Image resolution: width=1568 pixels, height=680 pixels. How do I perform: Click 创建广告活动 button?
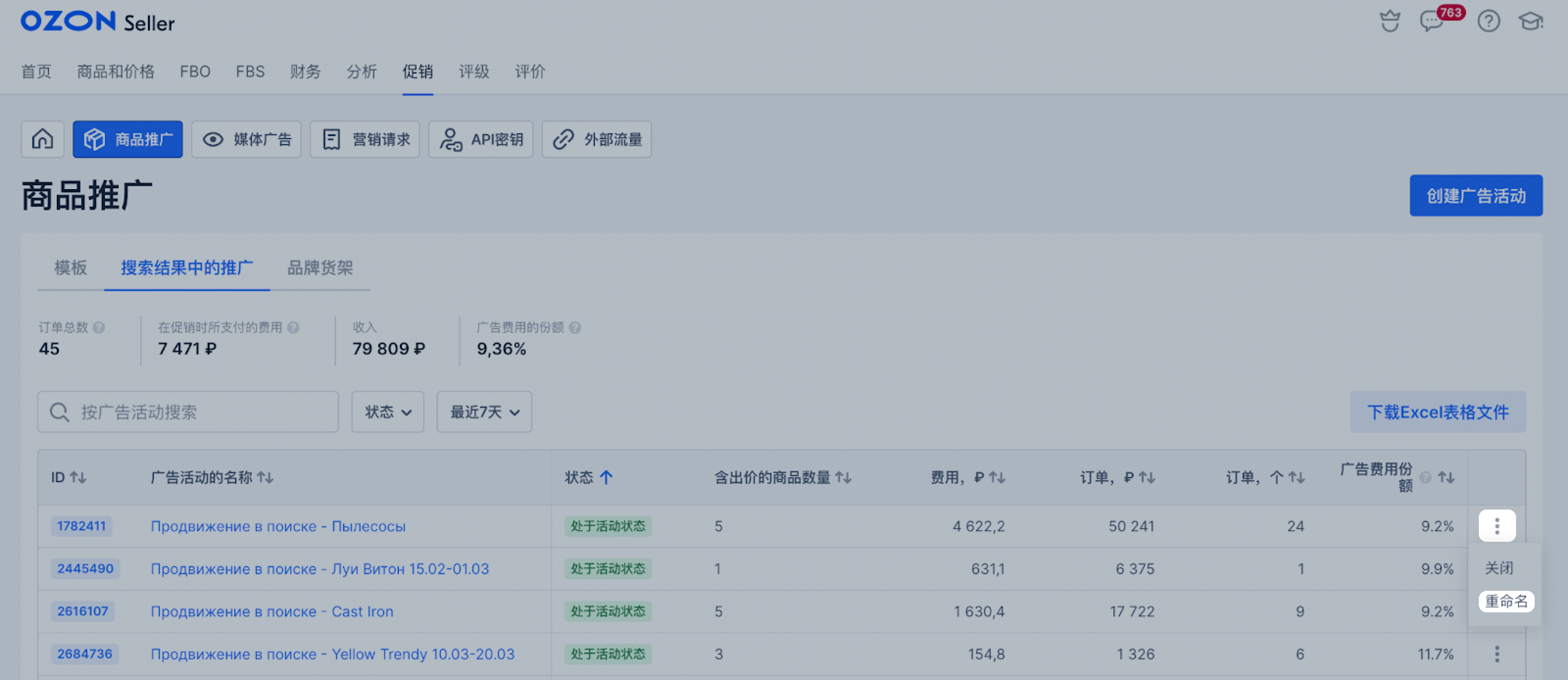click(x=1476, y=196)
